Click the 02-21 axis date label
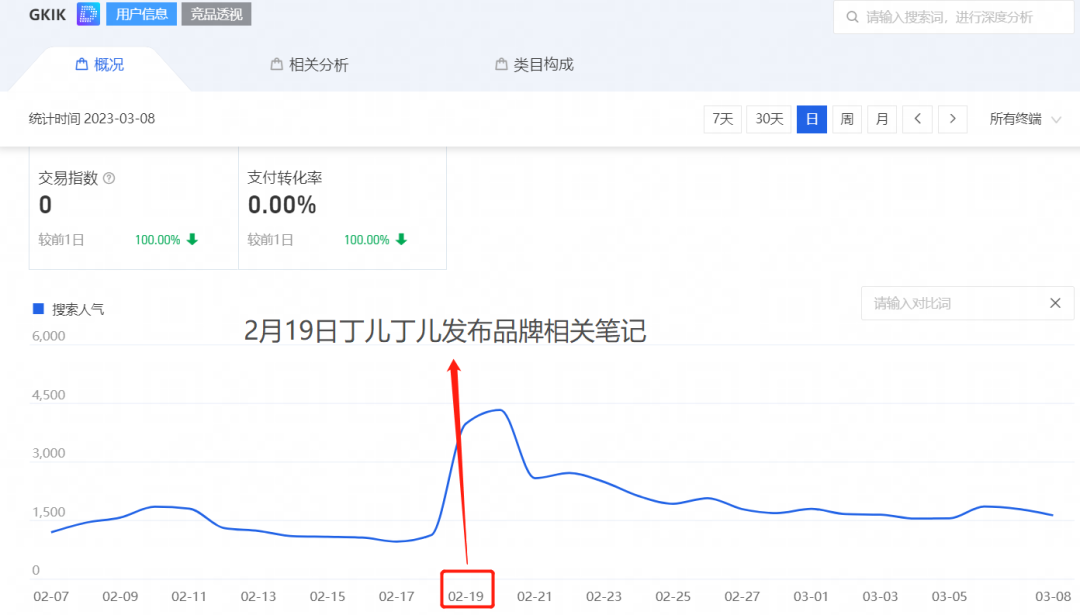Viewport: 1080px width, 615px height. 534,596
